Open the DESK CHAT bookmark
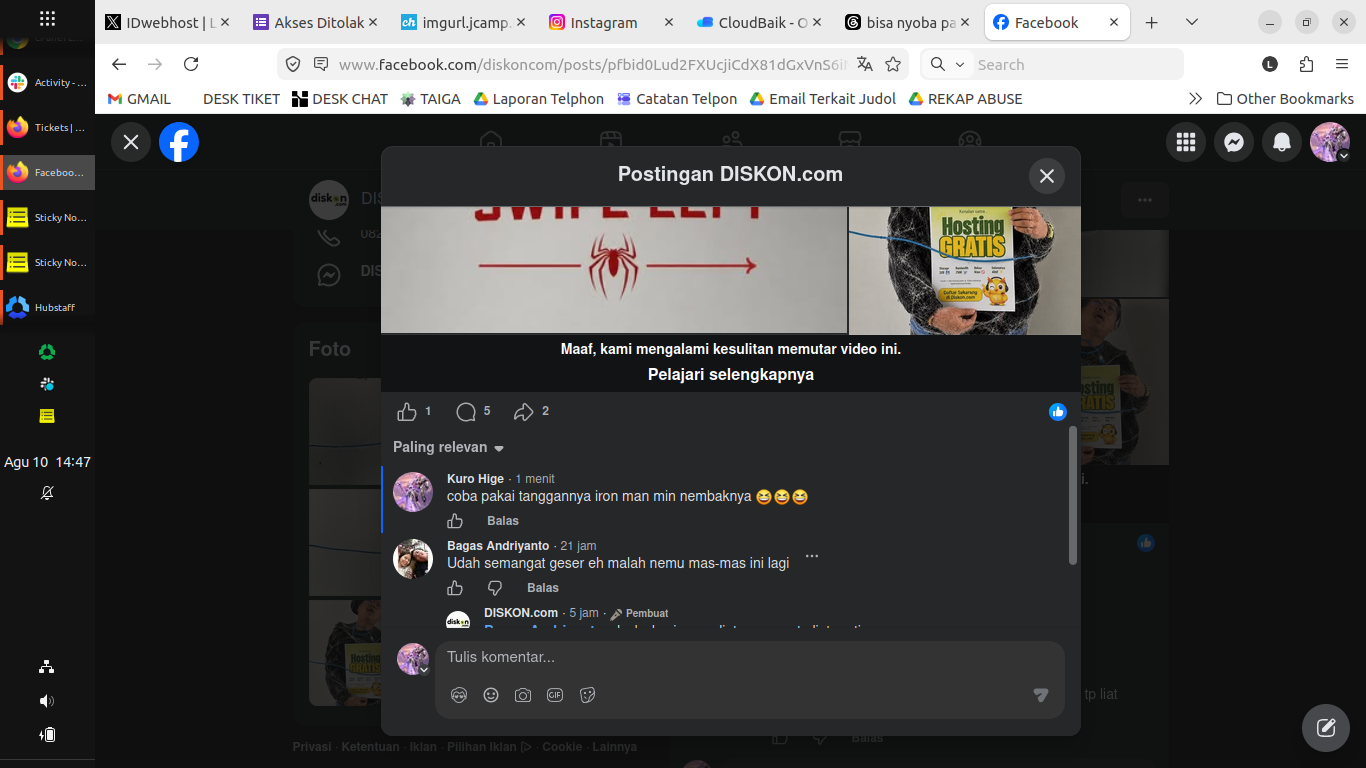Viewport: 1366px width, 768px height. 340,99
